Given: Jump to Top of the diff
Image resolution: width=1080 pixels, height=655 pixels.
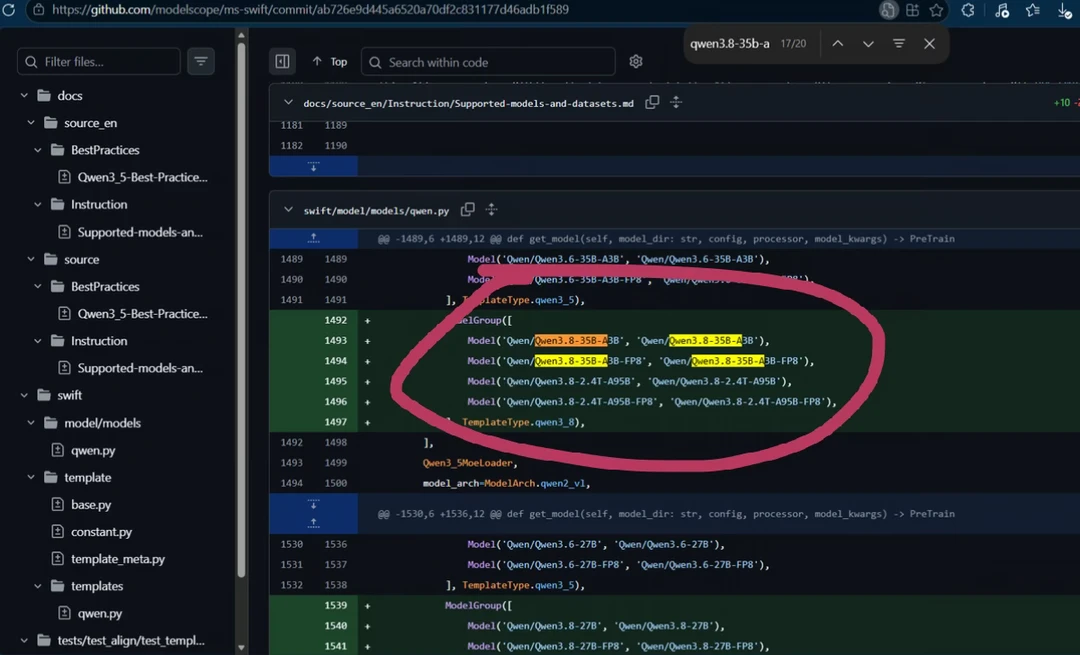Looking at the screenshot, I should coord(330,62).
